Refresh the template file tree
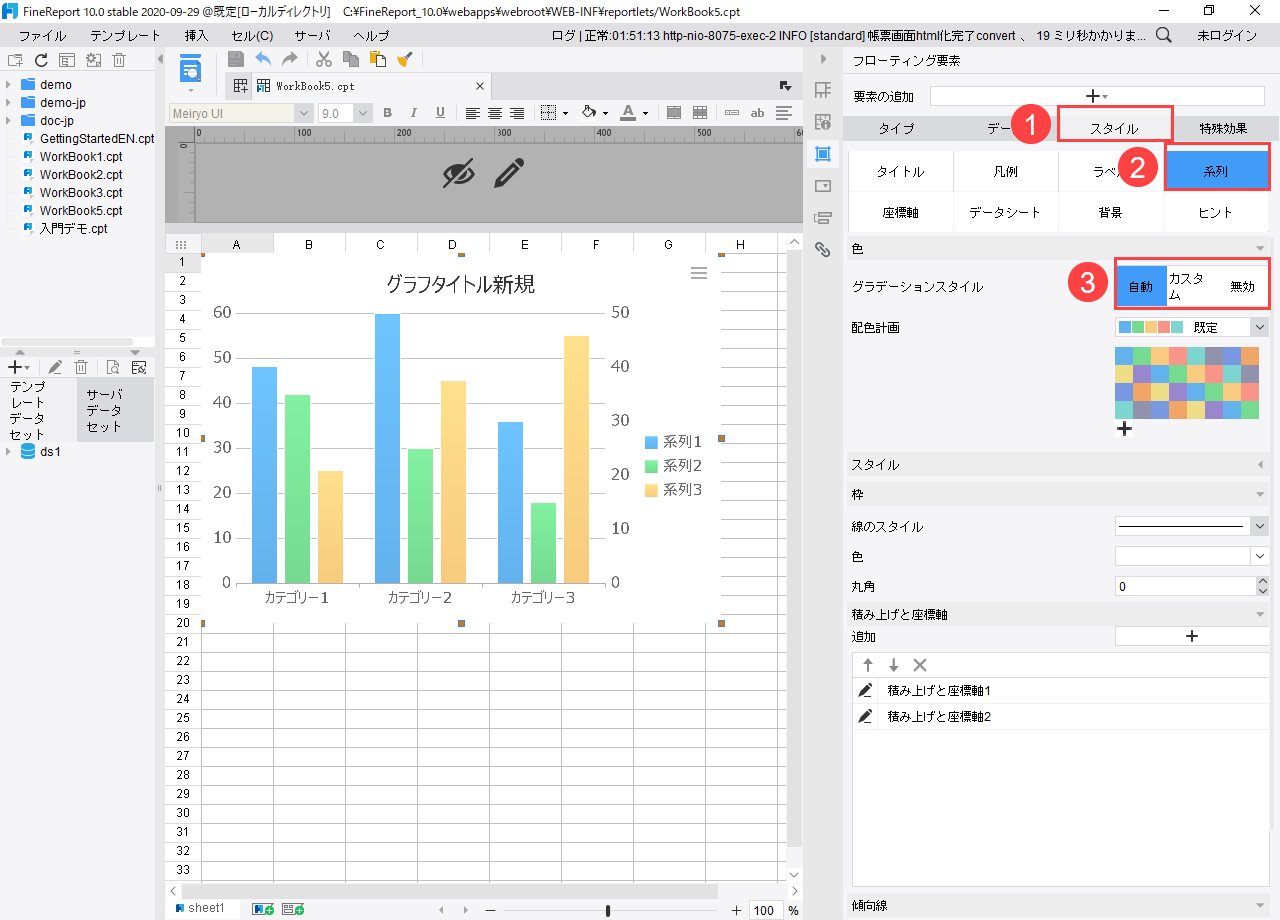This screenshot has width=1280, height=920. coord(41,60)
